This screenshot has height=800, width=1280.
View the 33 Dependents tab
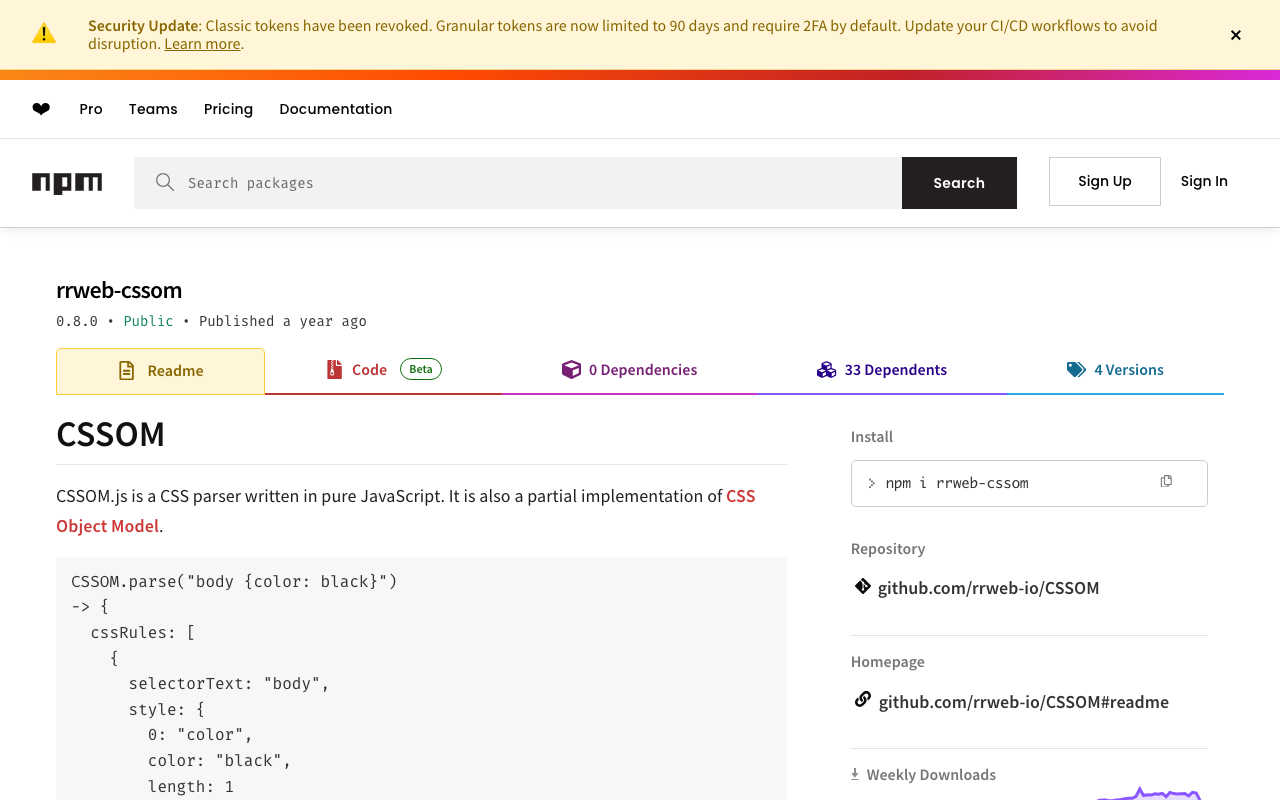[882, 370]
